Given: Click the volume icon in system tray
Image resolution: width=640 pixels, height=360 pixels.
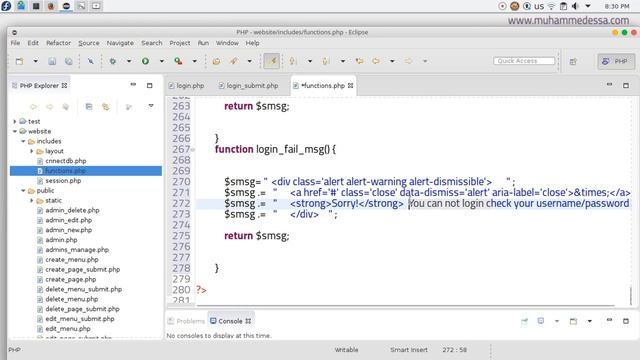Looking at the screenshot, I should click(x=576, y=6).
